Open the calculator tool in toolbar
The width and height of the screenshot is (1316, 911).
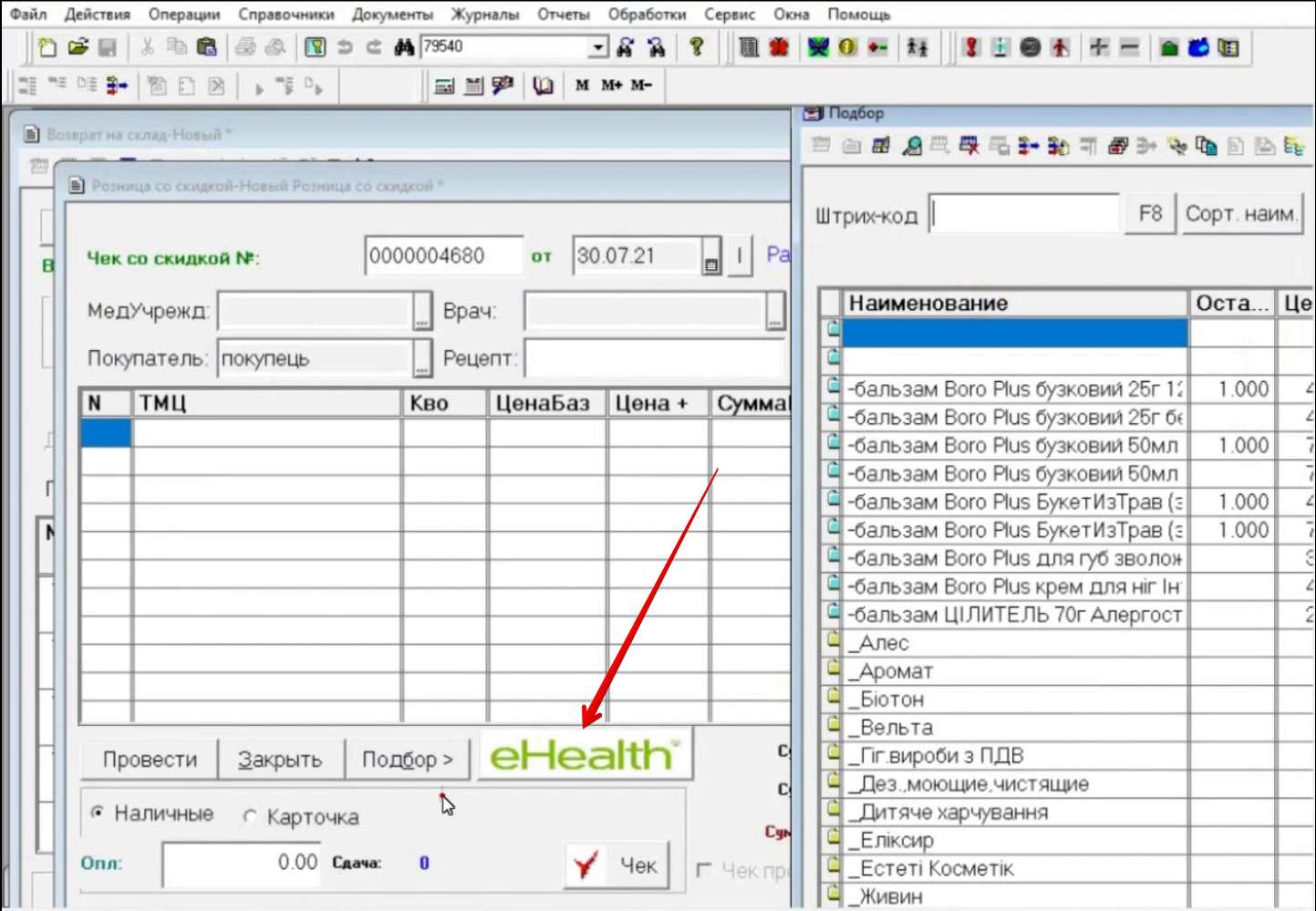444,86
